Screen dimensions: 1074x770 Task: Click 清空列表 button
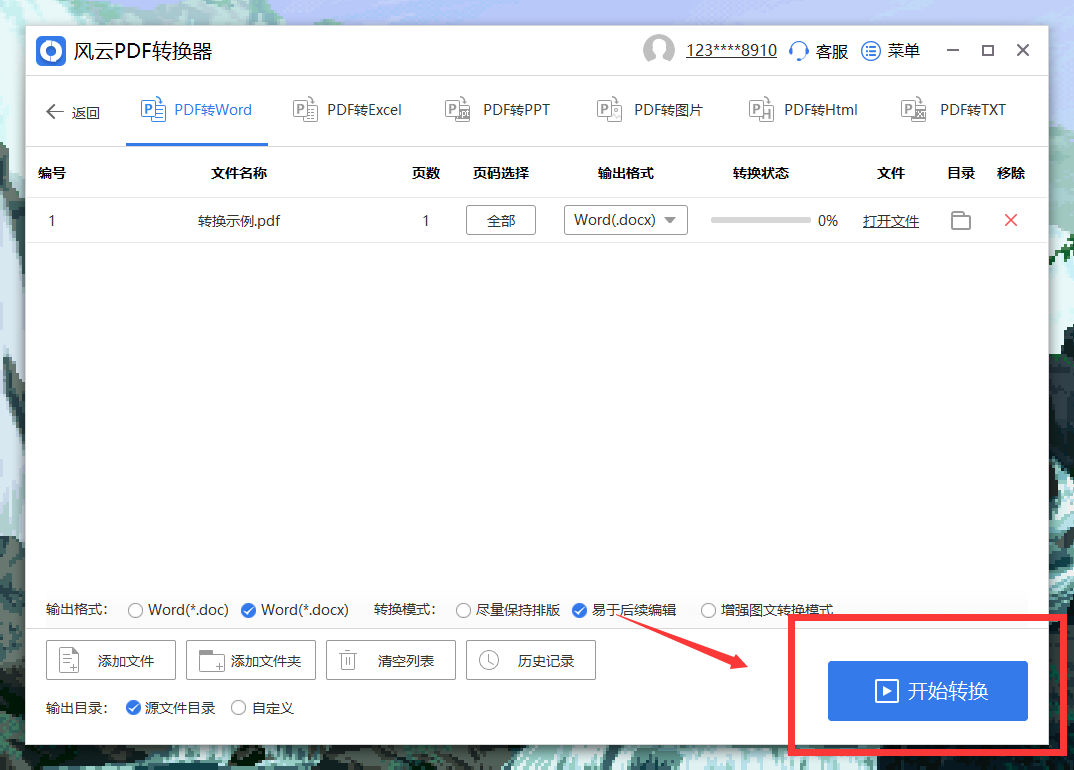point(390,660)
